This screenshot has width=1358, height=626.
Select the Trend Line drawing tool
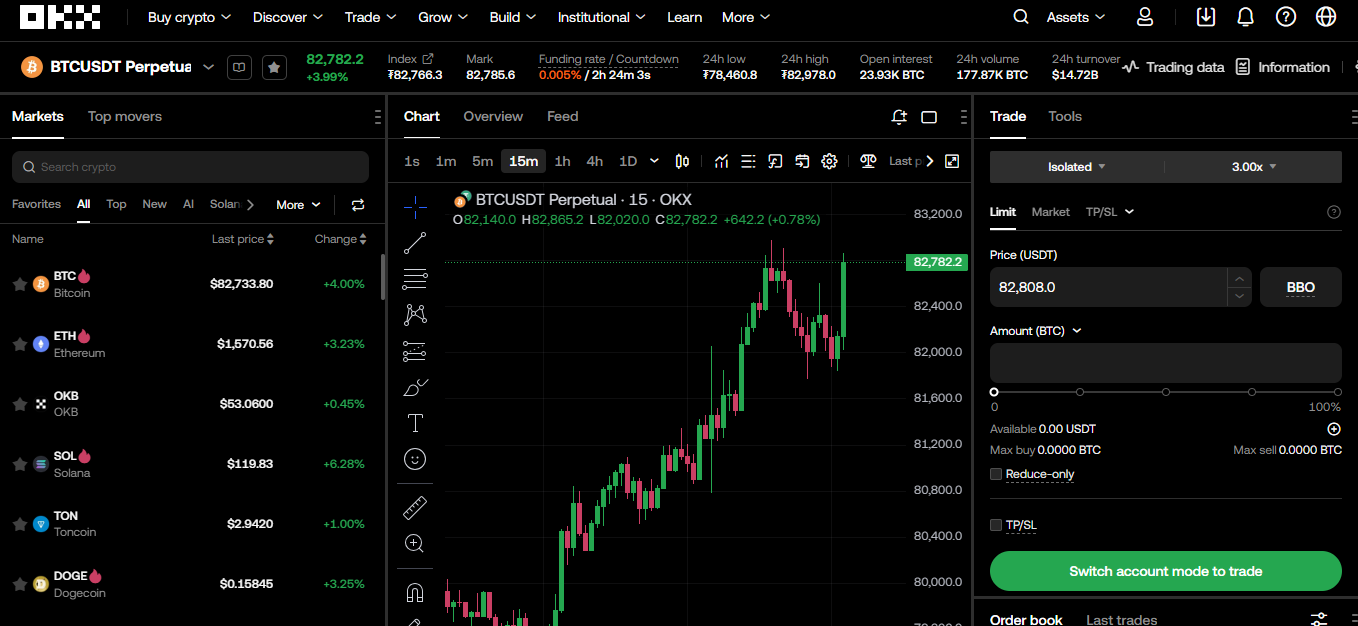click(415, 243)
